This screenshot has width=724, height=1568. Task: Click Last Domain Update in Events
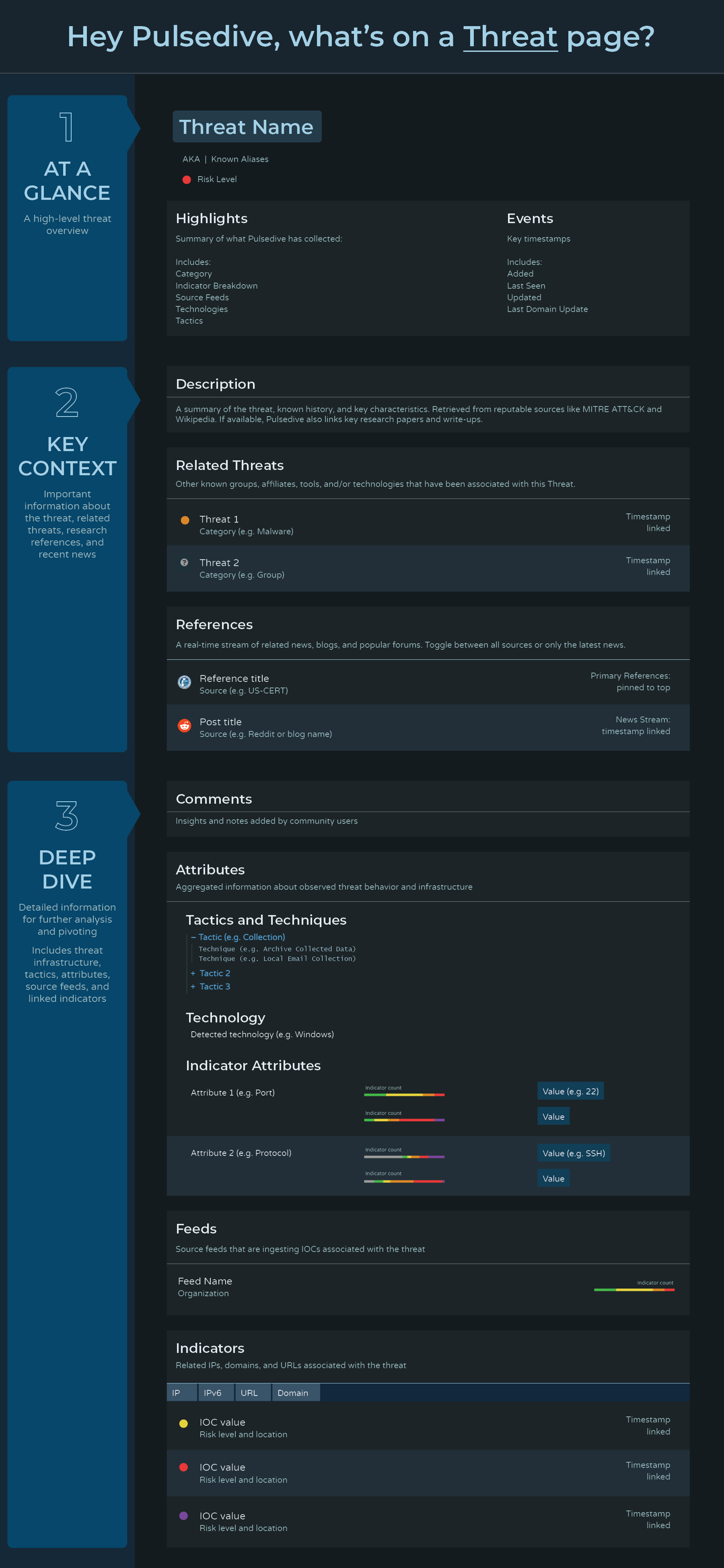pyautogui.click(x=547, y=309)
